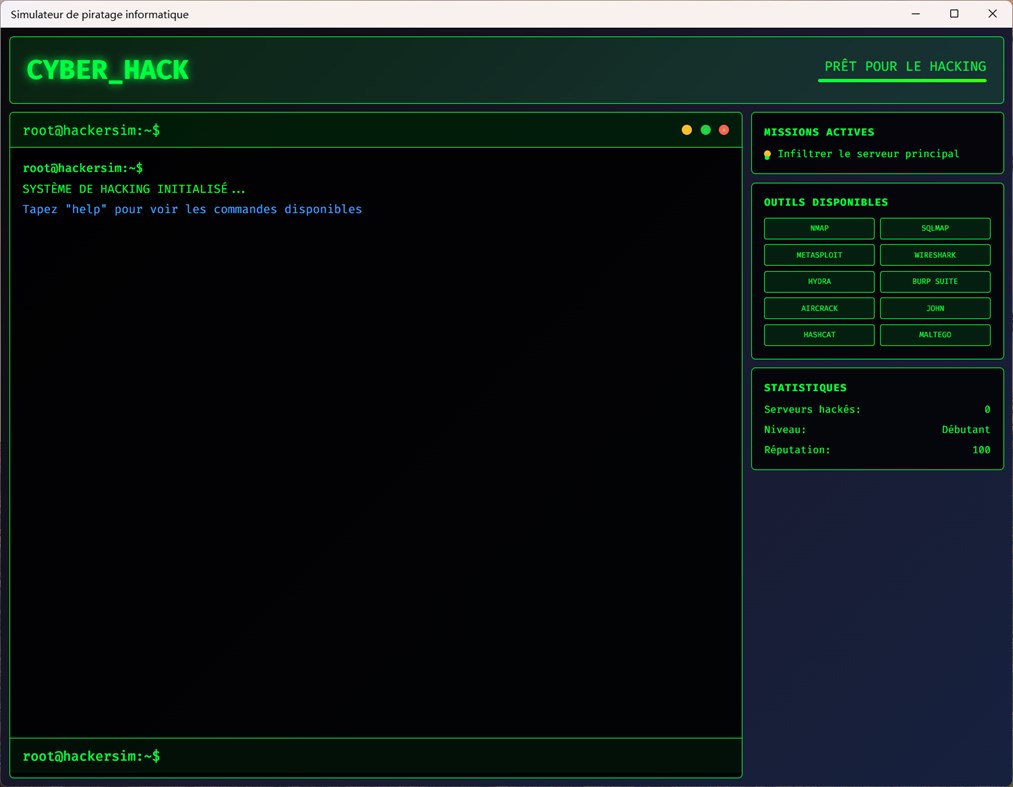This screenshot has height=787, width=1013.
Task: Click the yellow terminal dot
Action: (687, 129)
